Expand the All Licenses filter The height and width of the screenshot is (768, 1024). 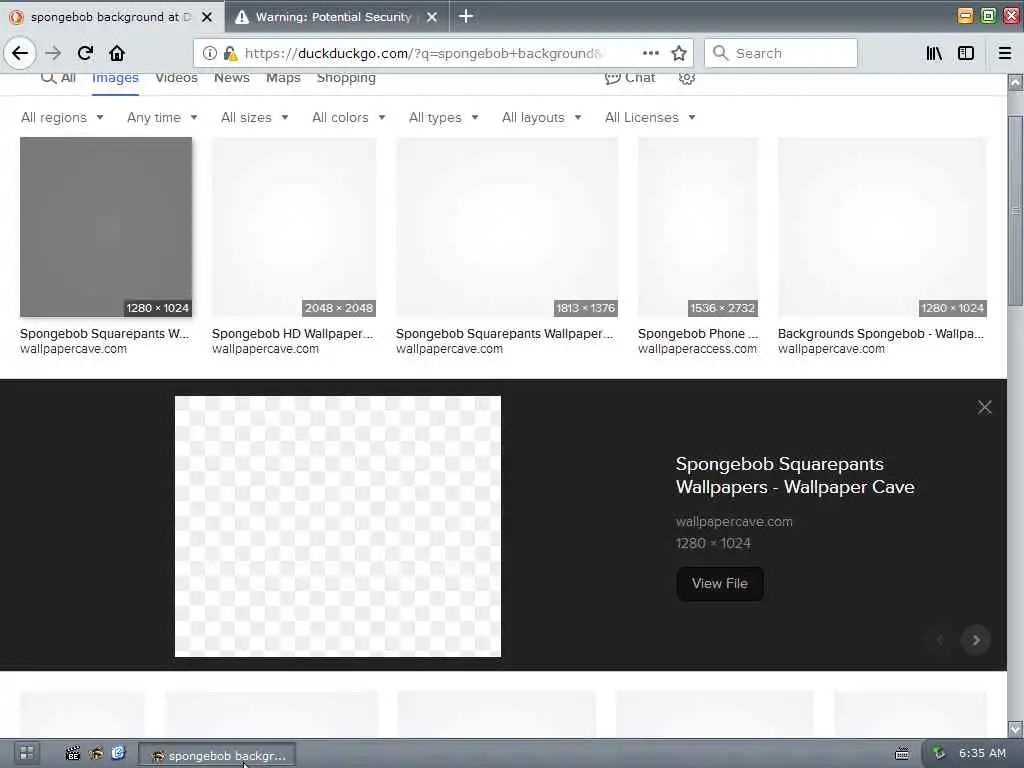click(x=650, y=118)
